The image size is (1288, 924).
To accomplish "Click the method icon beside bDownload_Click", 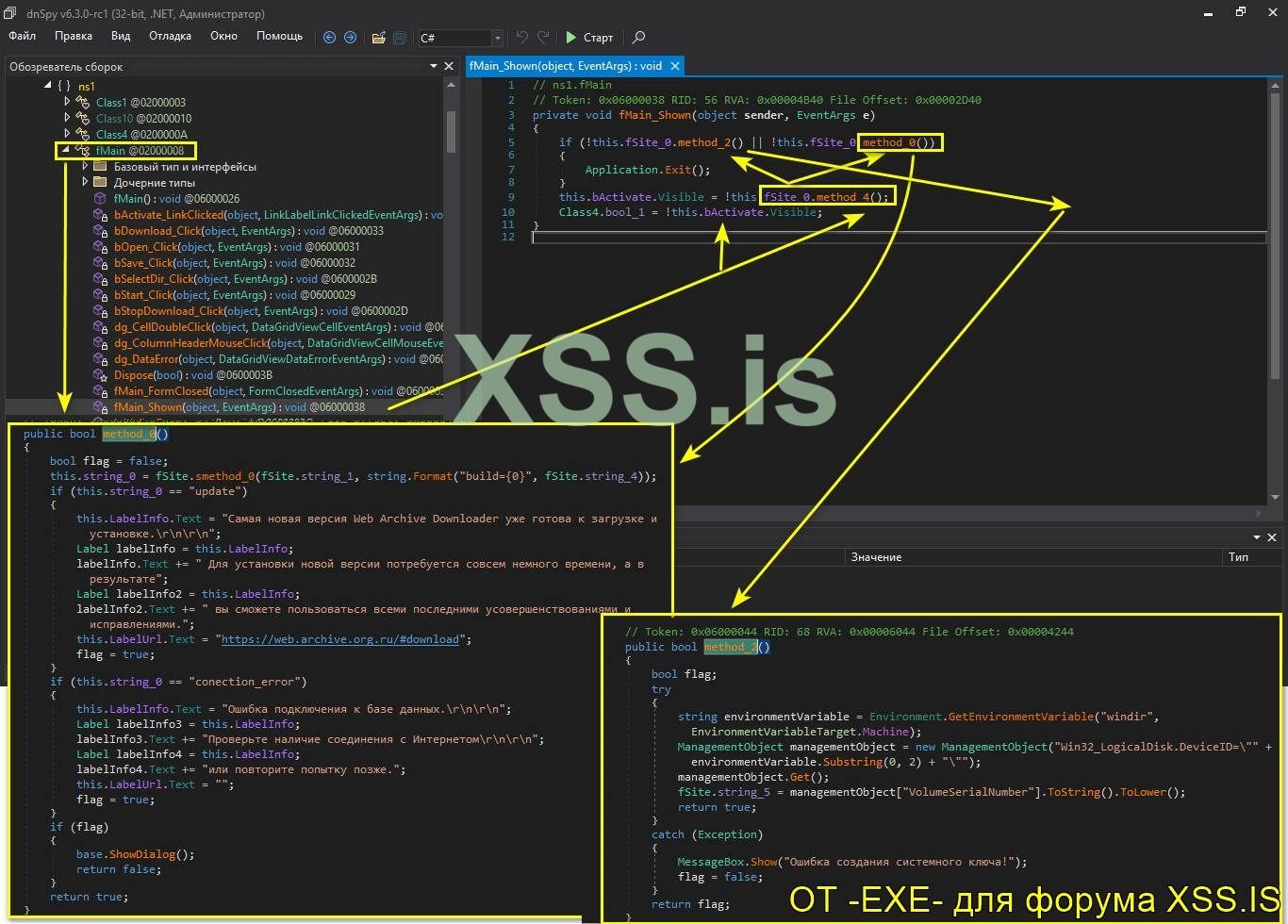I will [100, 231].
